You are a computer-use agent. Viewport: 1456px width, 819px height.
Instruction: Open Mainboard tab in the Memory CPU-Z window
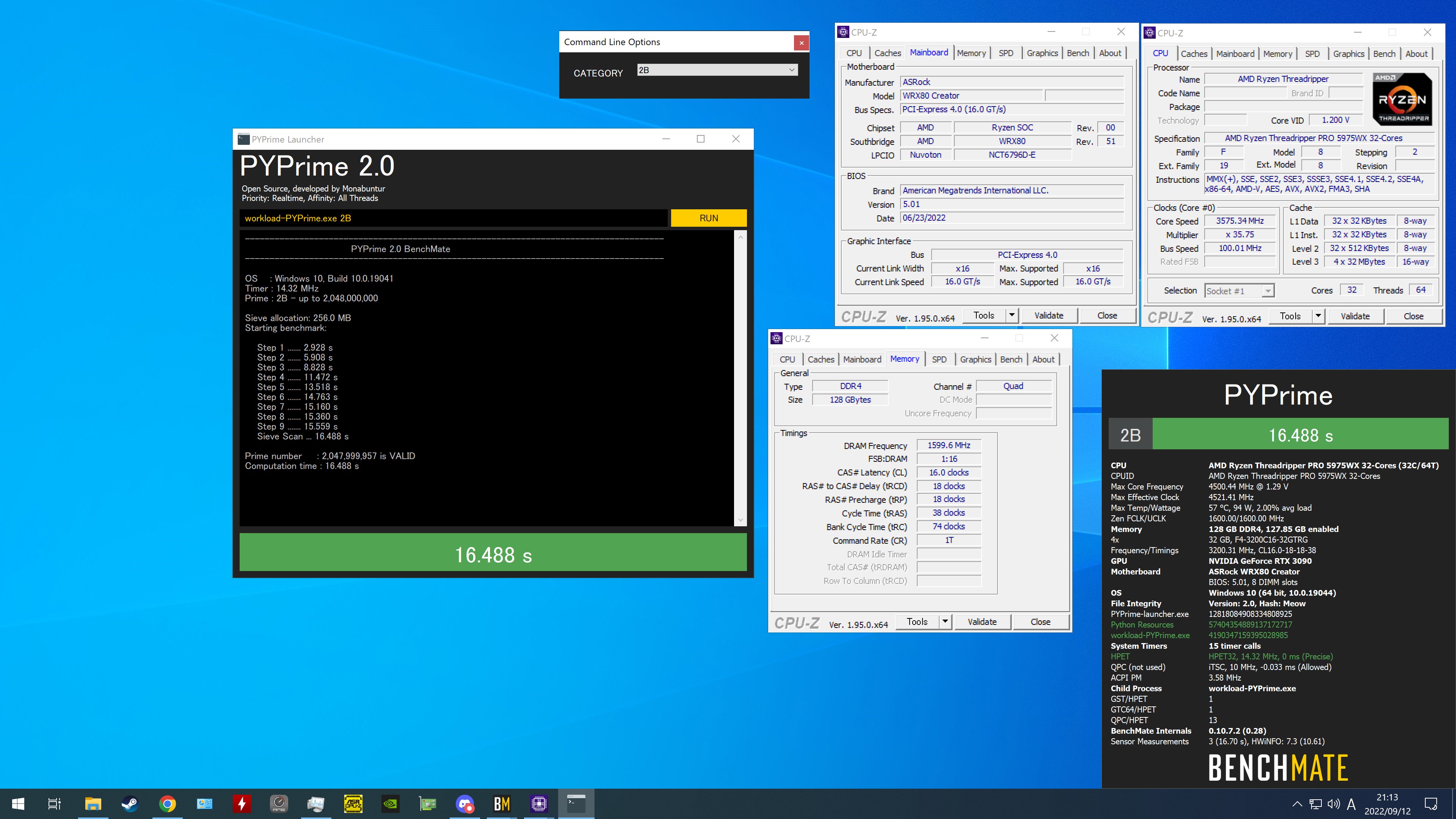[862, 359]
